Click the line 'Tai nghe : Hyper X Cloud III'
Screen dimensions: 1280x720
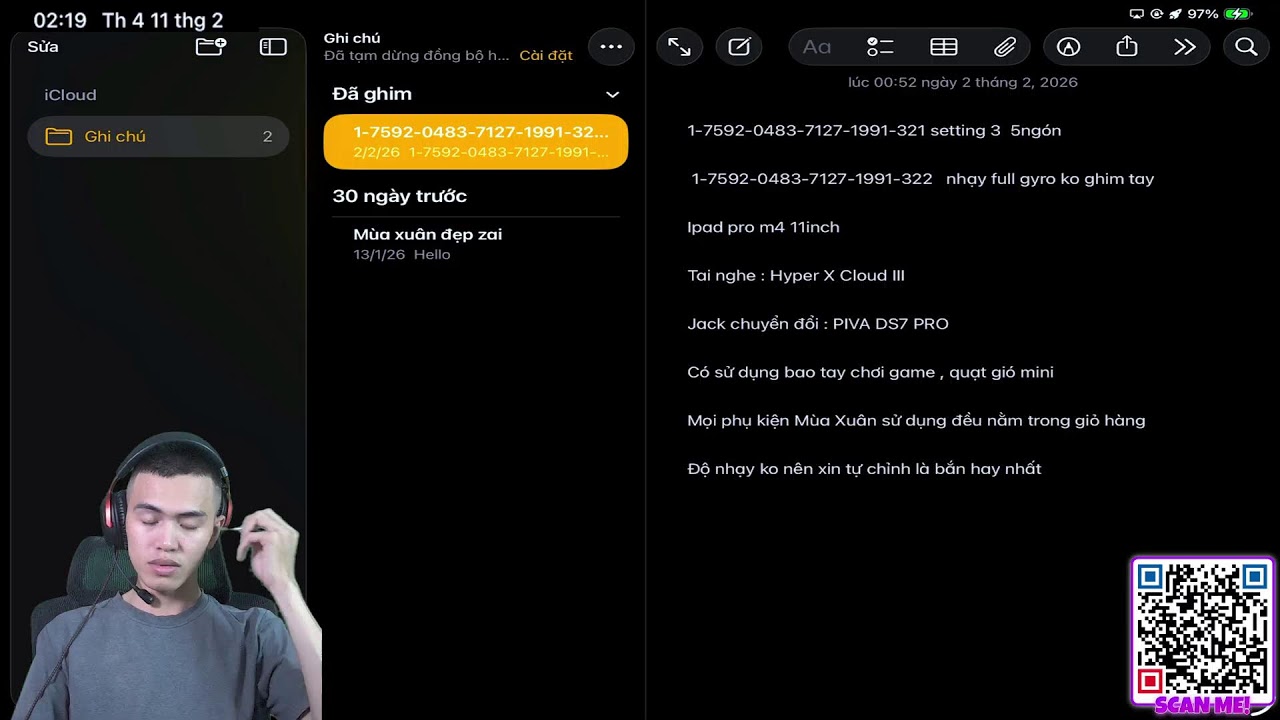[x=796, y=275]
